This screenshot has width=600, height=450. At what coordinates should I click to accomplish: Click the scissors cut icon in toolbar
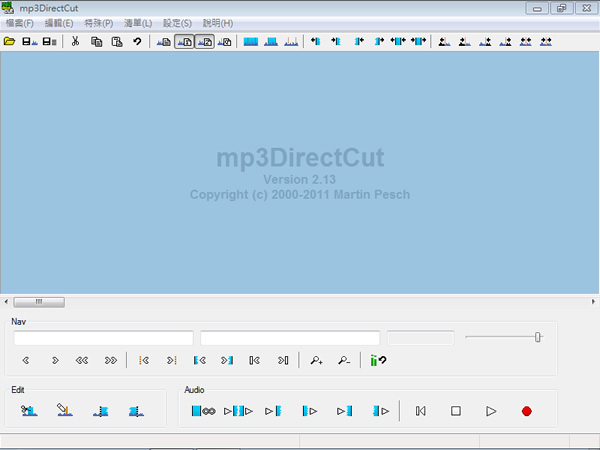pos(76,42)
